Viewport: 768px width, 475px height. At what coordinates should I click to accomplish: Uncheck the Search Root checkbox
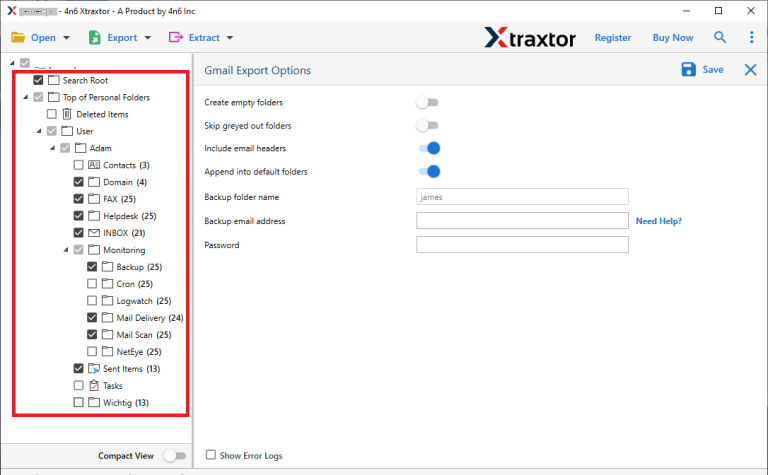point(38,80)
